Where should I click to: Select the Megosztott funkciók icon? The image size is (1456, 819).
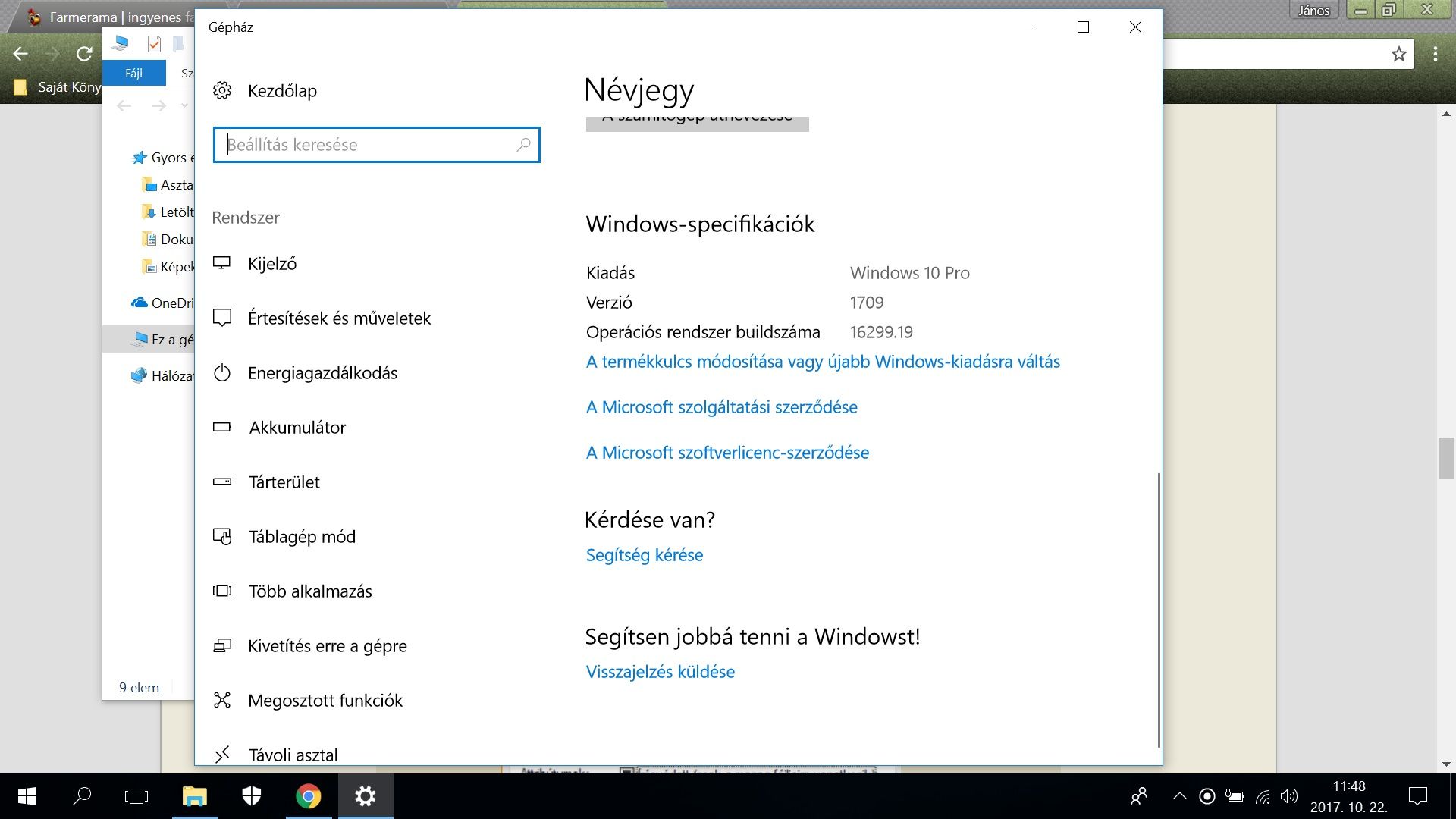click(x=221, y=701)
